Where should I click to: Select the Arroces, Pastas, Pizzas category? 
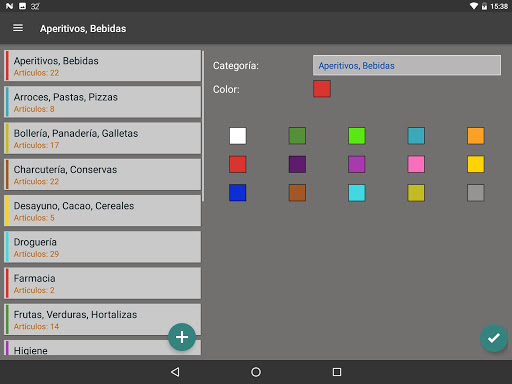tap(103, 102)
